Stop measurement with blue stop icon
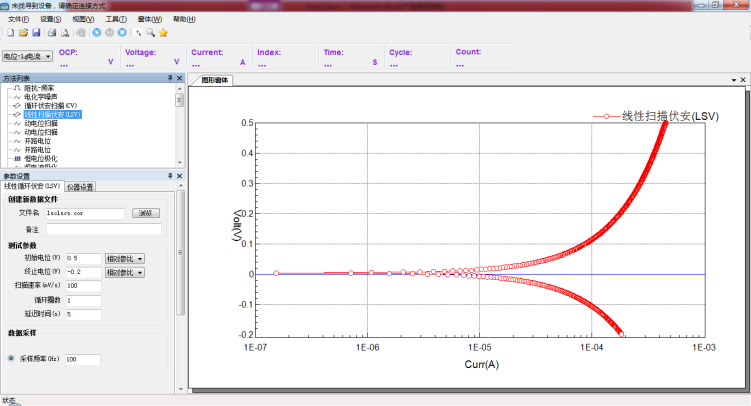This screenshot has height=406, width=751. (122, 33)
